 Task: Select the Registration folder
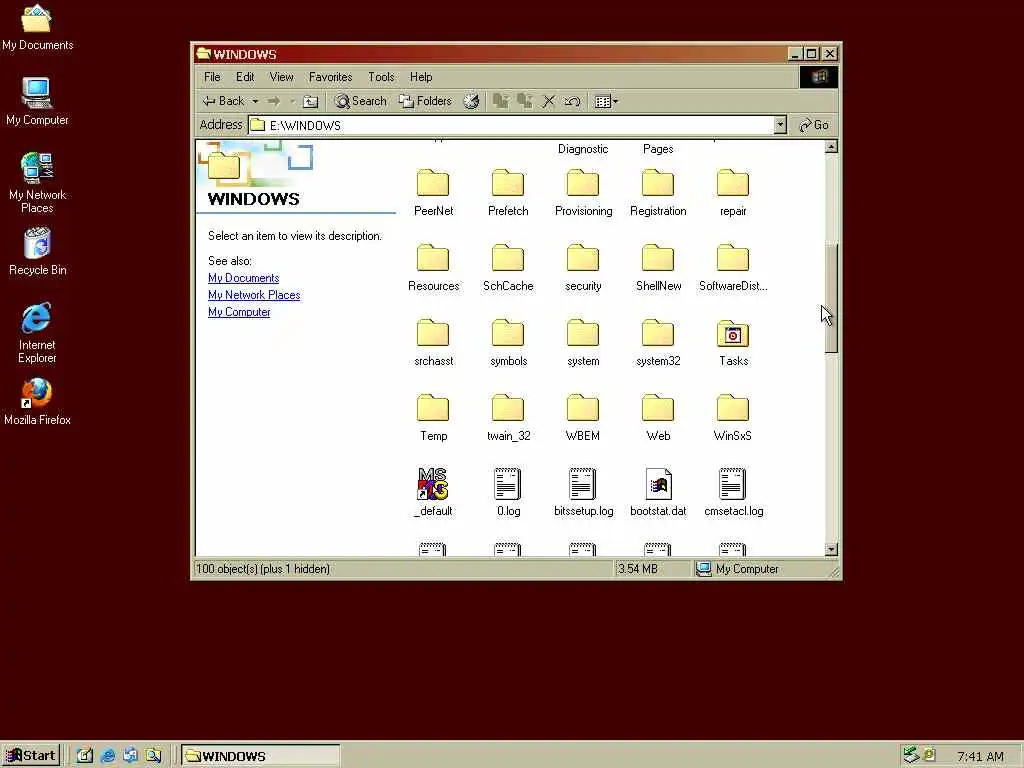coord(658,192)
